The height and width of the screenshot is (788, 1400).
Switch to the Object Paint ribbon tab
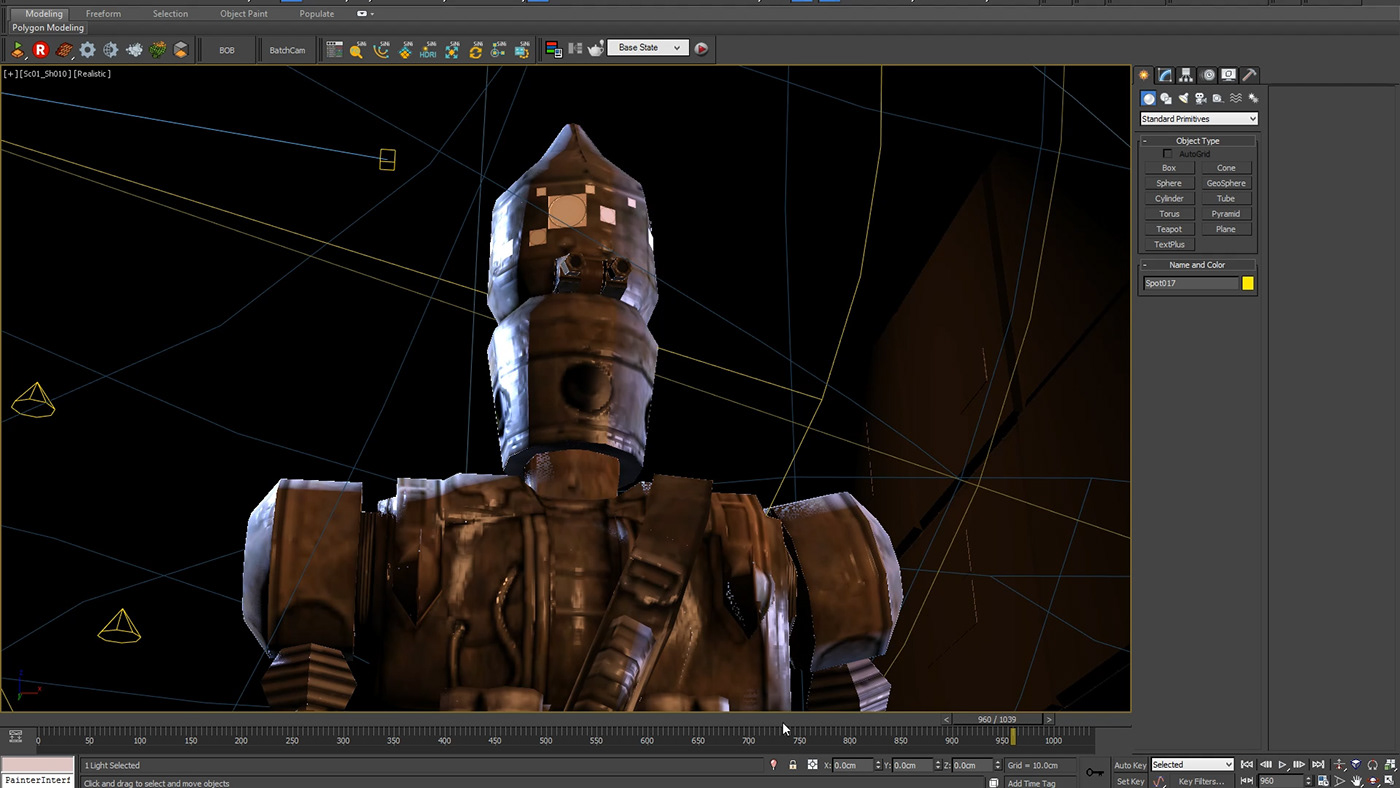(244, 14)
